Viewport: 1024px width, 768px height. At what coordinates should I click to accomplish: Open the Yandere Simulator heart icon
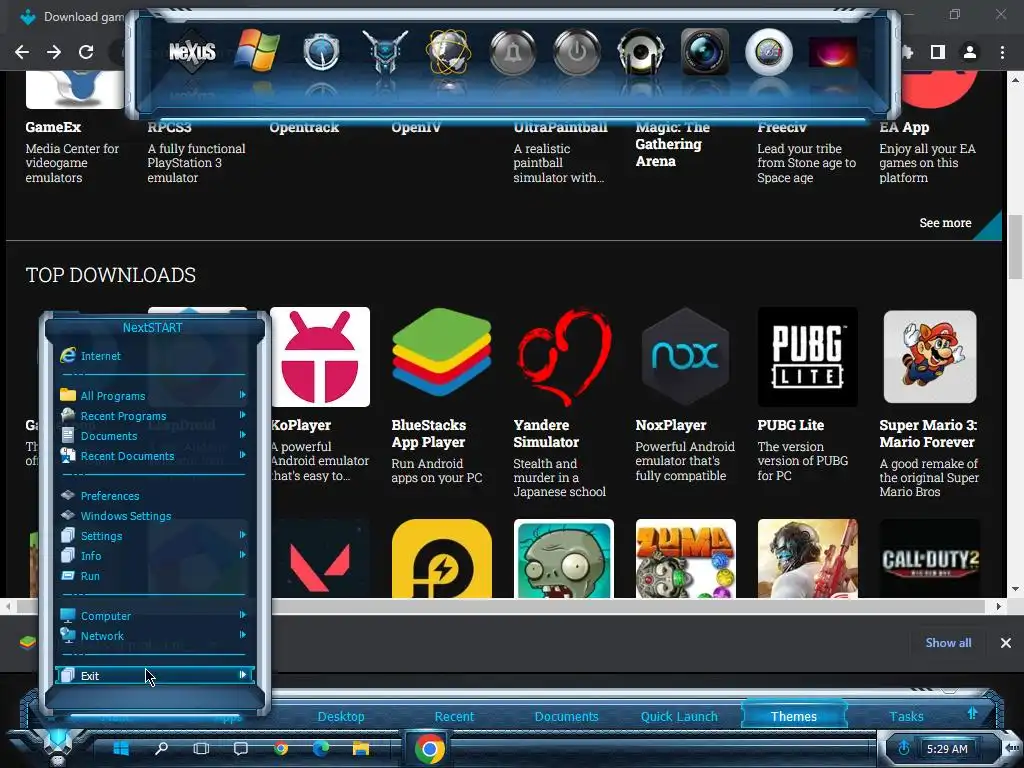[564, 357]
